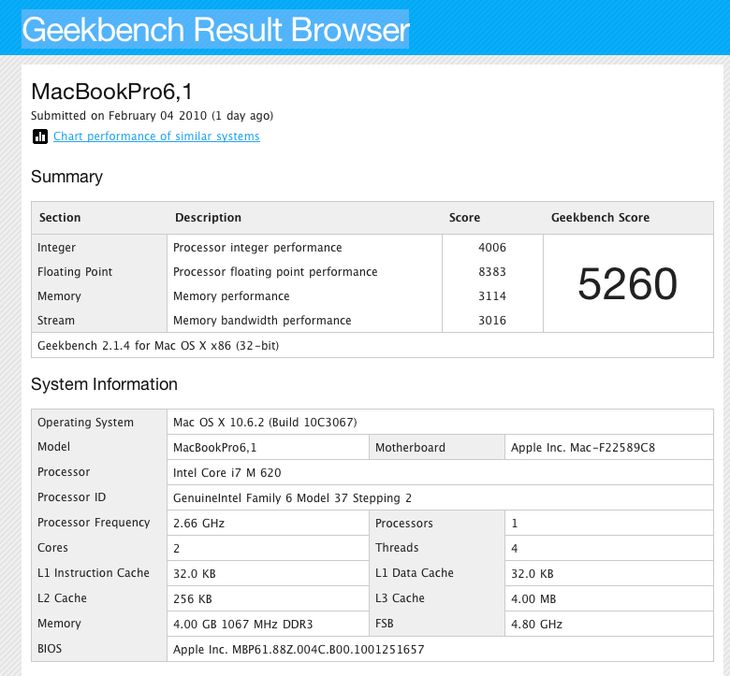
Task: Select the 4.00 MB L3 cache value
Action: (534, 599)
